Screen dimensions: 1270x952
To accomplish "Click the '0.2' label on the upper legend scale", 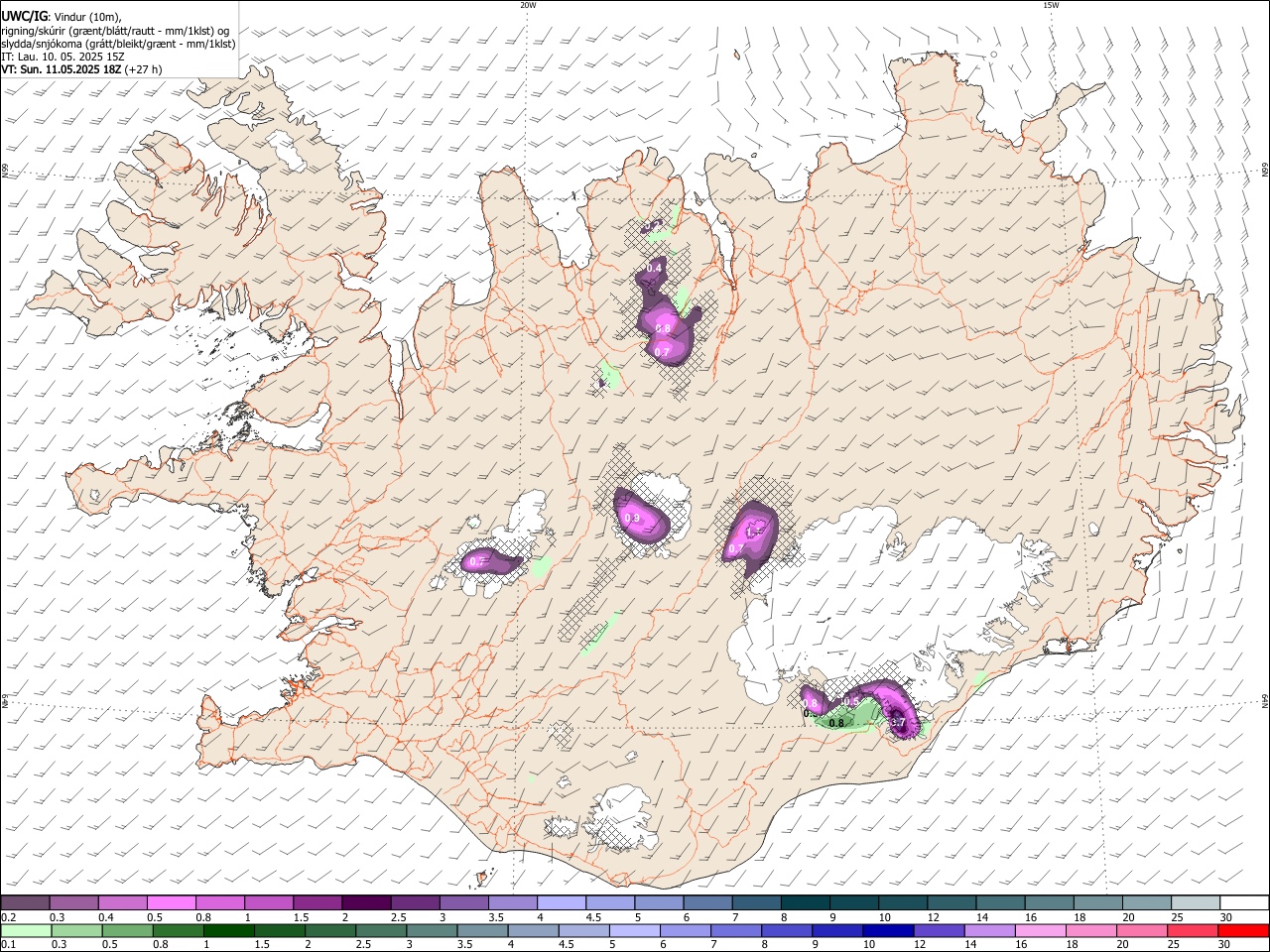I will coord(7,917).
